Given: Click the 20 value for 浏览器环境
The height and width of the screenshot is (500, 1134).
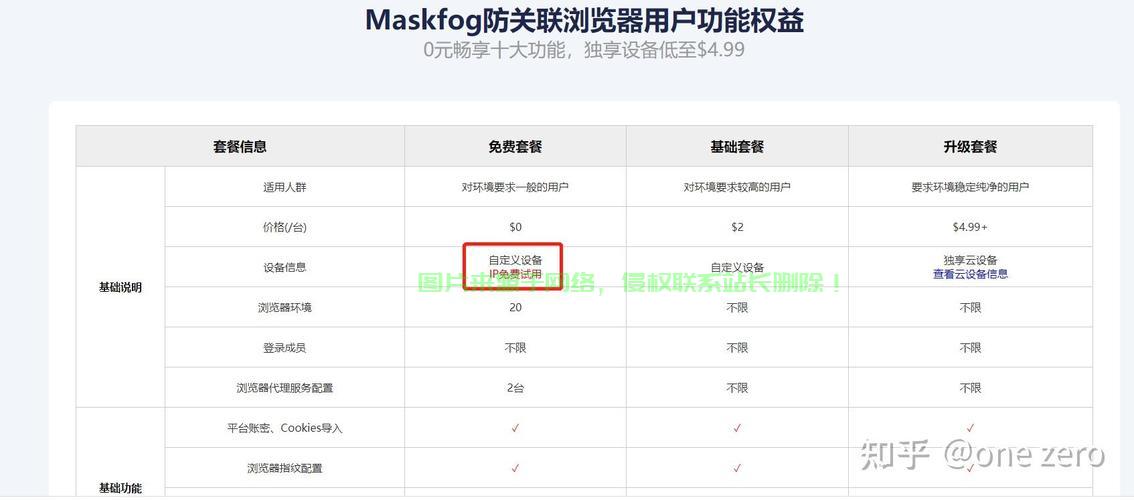Looking at the screenshot, I should point(515,308).
